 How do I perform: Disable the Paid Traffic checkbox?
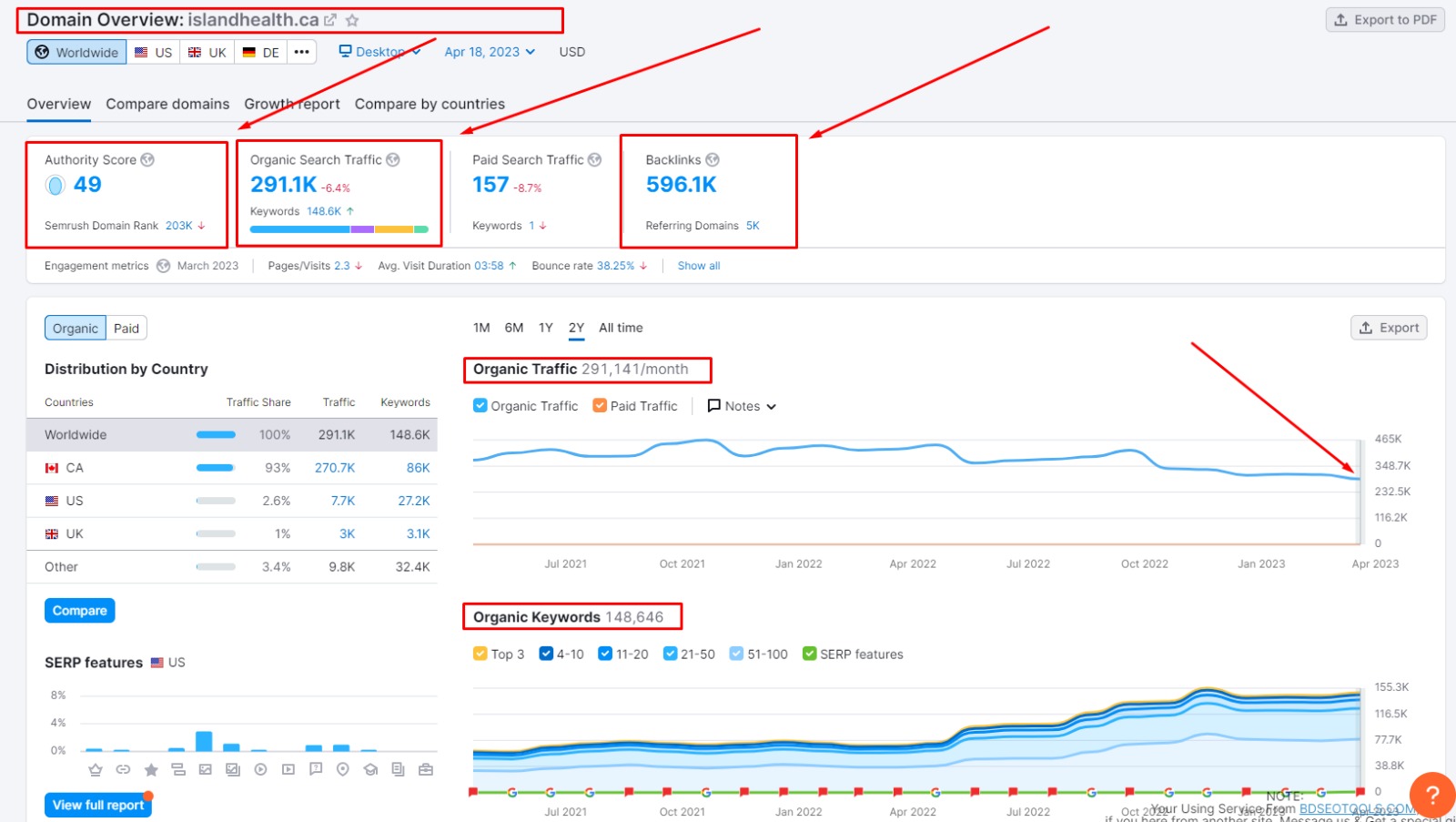pos(599,405)
